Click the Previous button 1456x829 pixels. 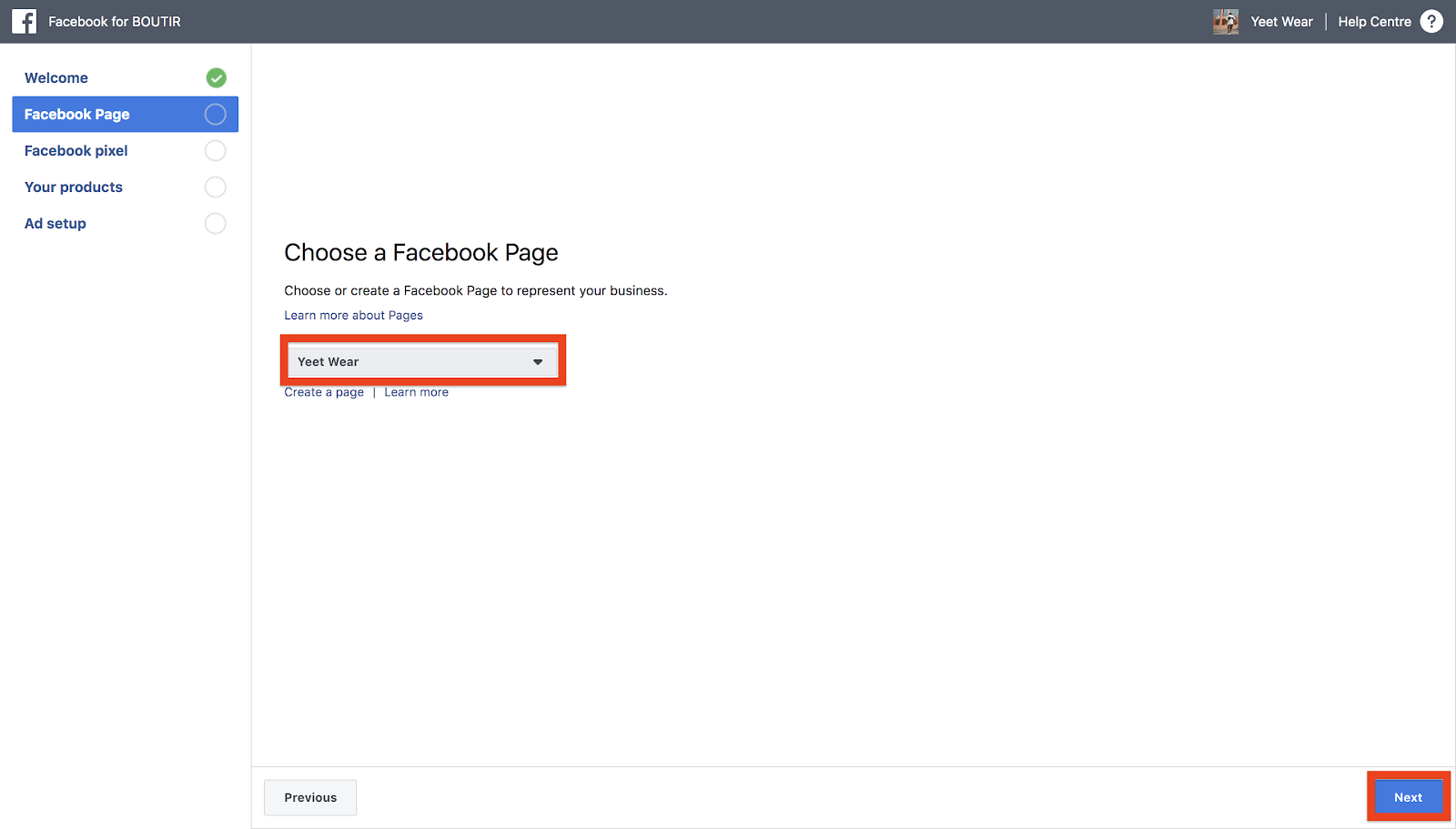click(x=310, y=797)
